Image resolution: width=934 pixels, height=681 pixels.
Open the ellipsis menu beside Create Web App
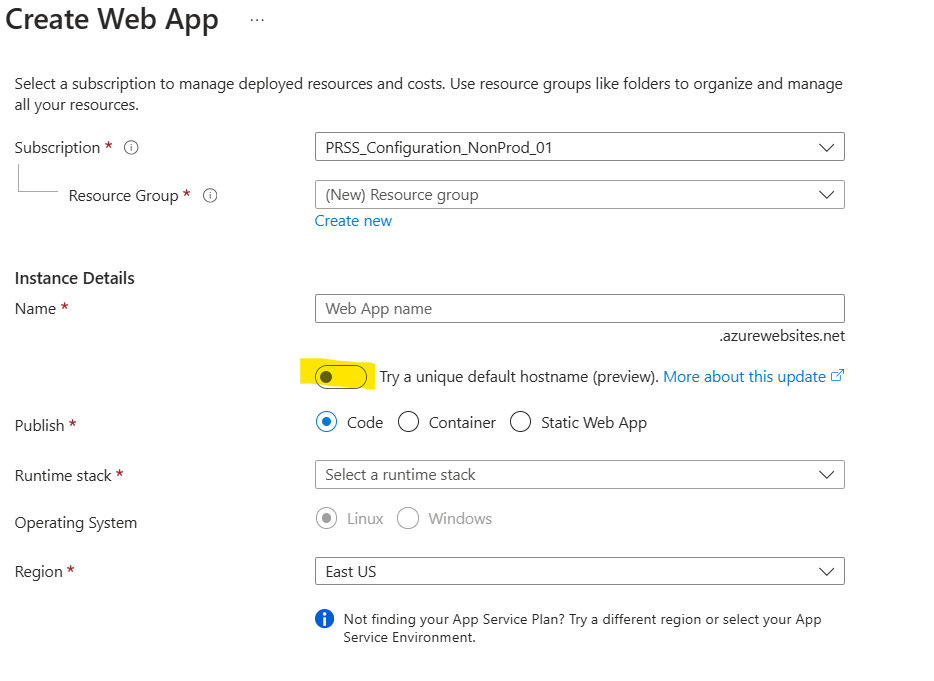[x=257, y=20]
